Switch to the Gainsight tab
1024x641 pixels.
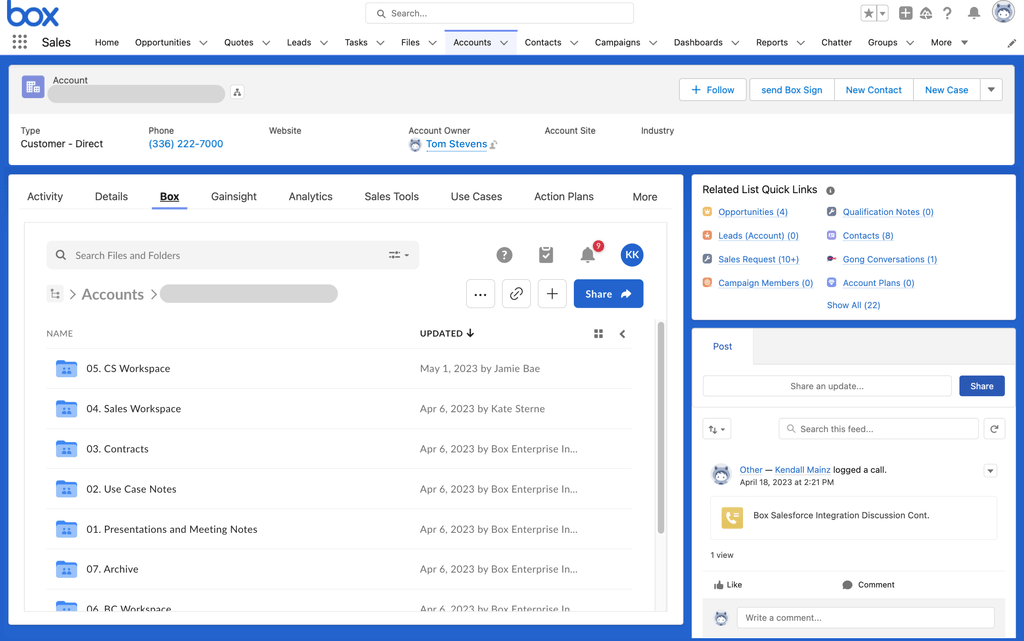coord(234,196)
